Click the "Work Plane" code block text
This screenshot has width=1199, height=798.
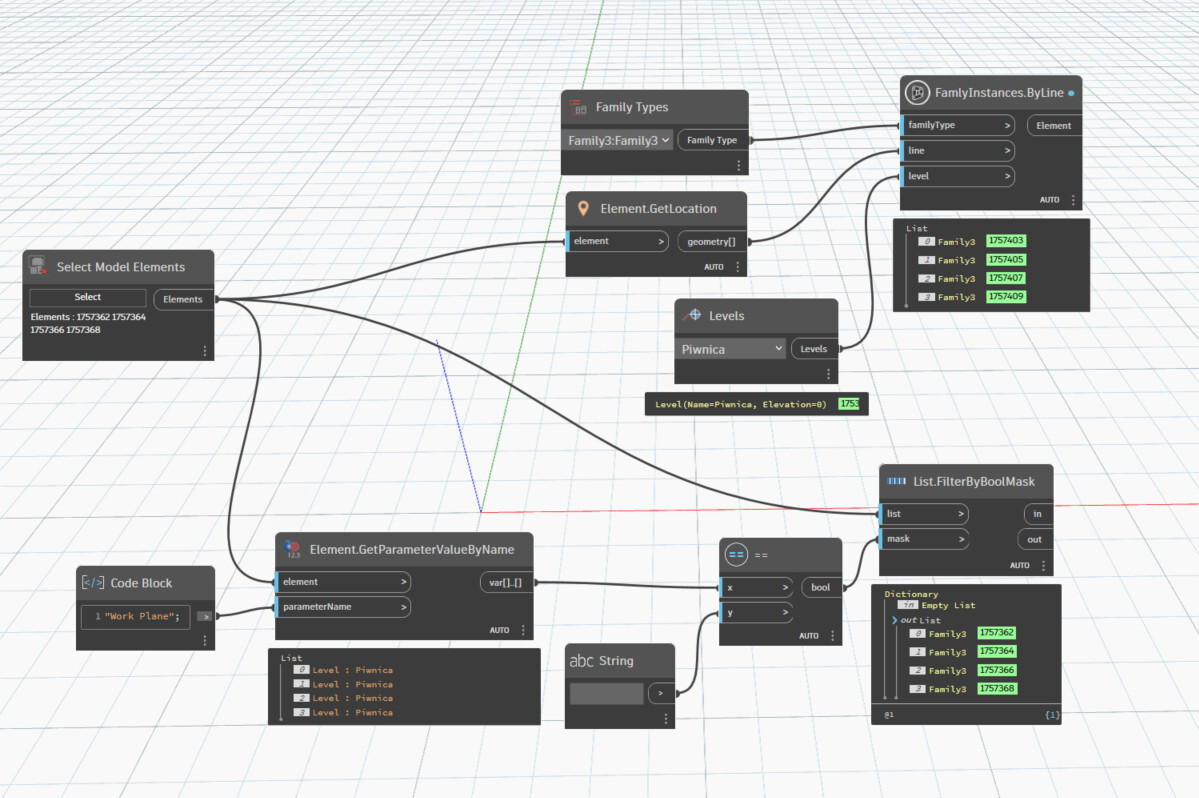(142, 616)
